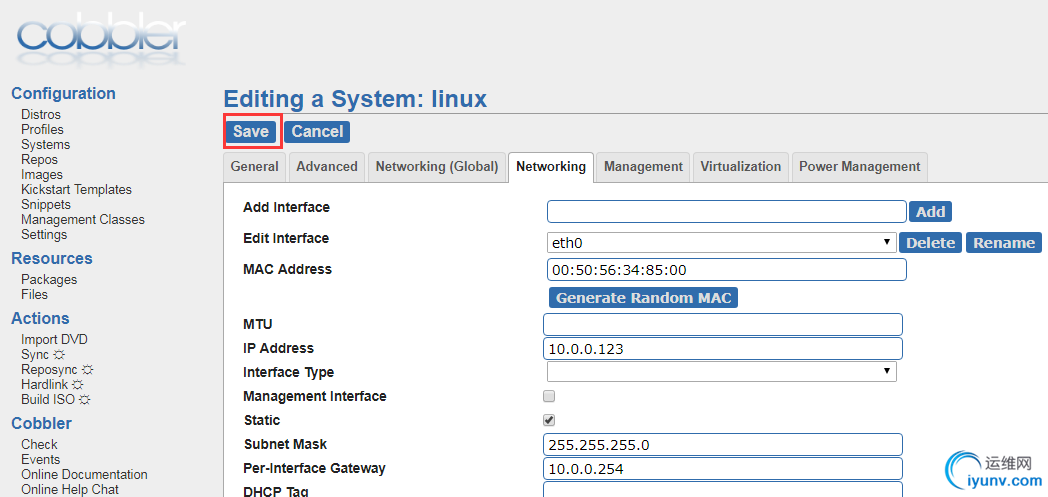Open Kickstart Templates
This screenshot has height=497, width=1048.
76,190
